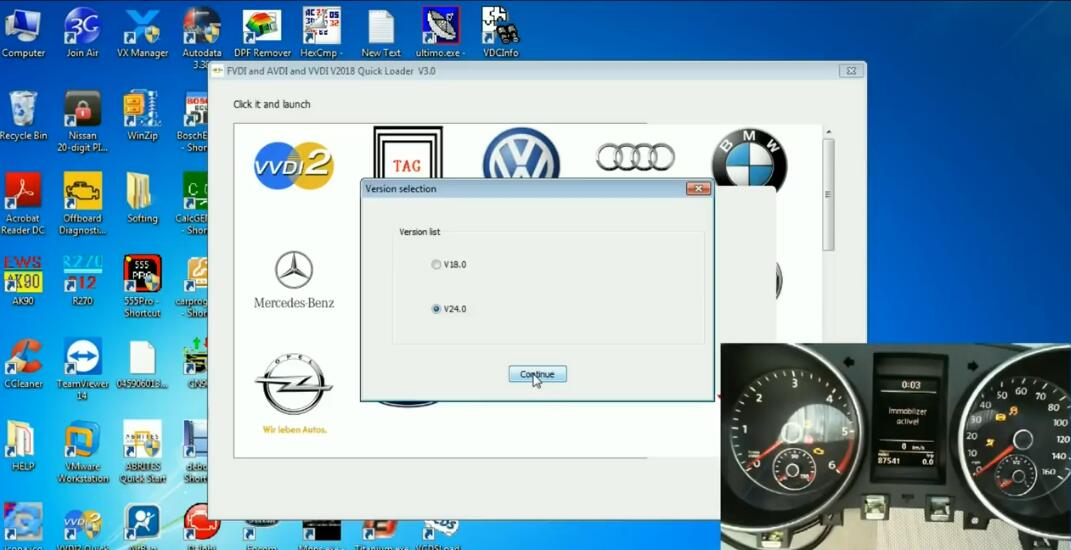The image size is (1071, 550).
Task: Close the Quick Loader V3.0 window
Action: [851, 70]
